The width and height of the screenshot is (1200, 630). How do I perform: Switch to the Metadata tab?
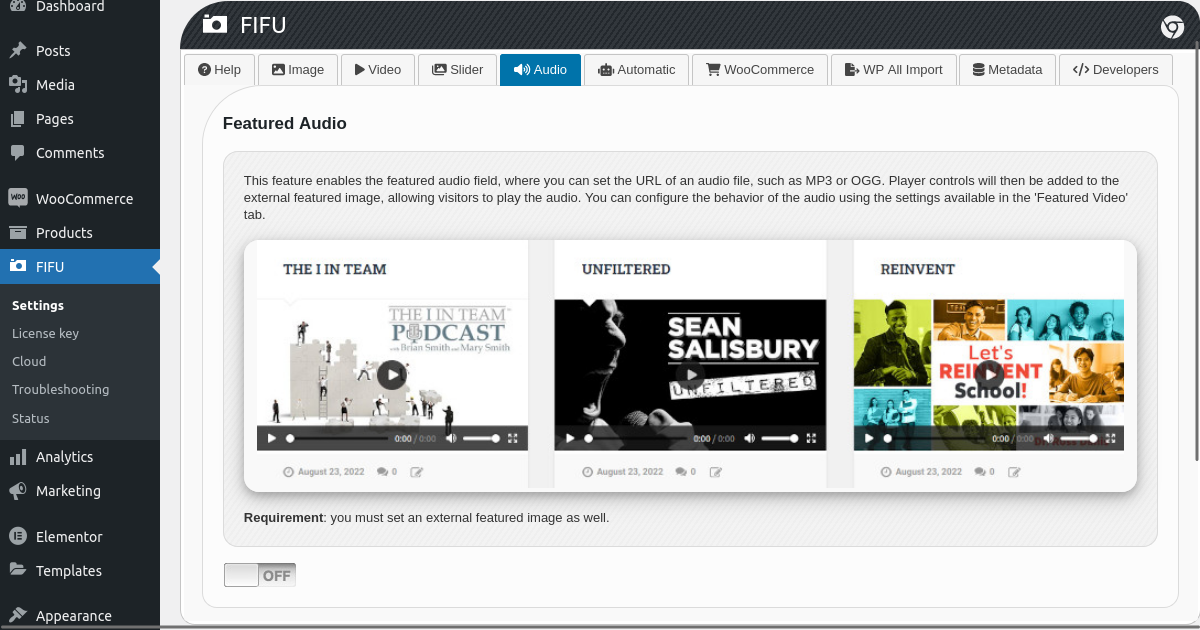[1007, 70]
